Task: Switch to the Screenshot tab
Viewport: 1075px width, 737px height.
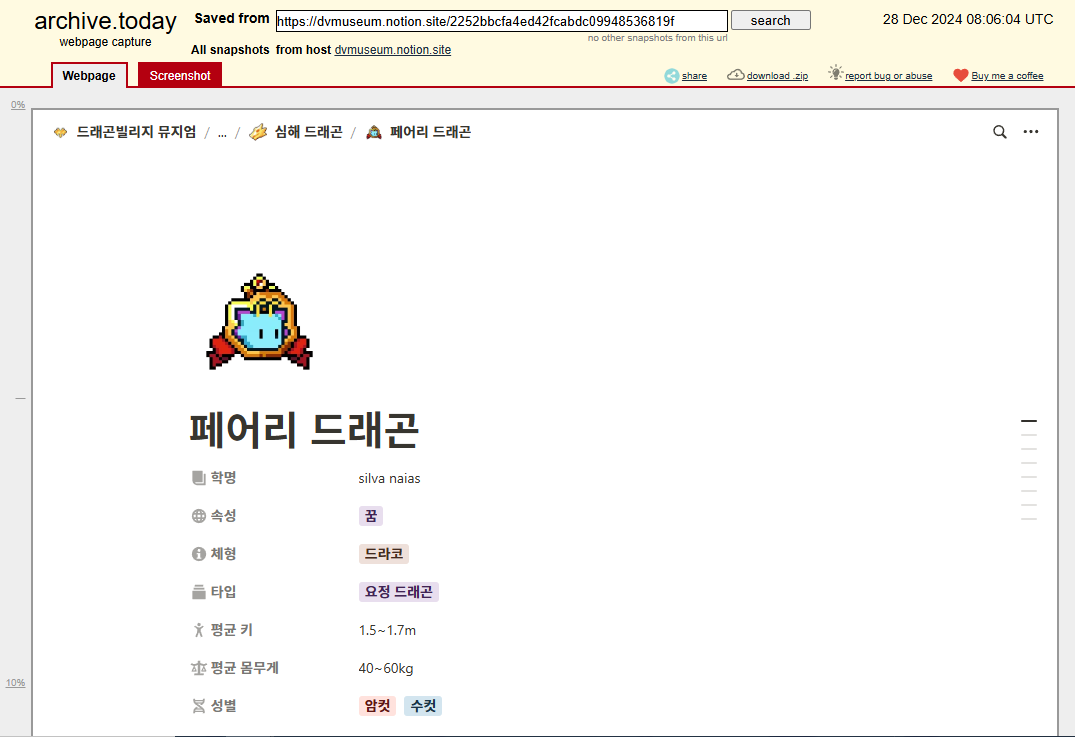Action: (x=180, y=75)
